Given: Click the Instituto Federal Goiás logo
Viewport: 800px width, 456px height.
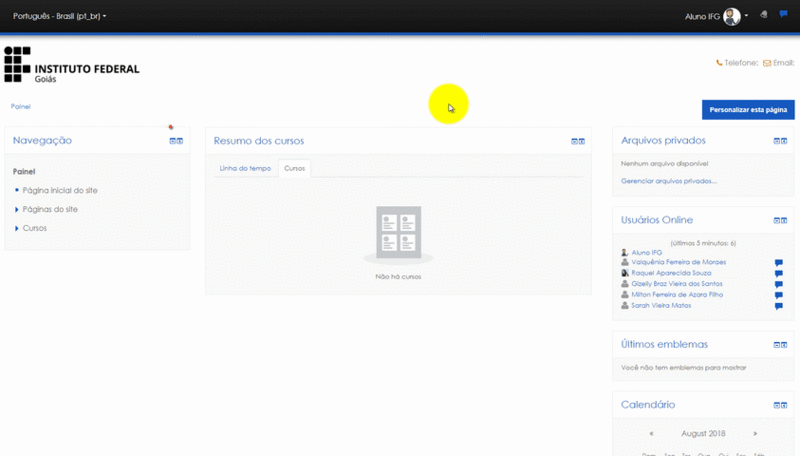Looking at the screenshot, I should [71, 65].
